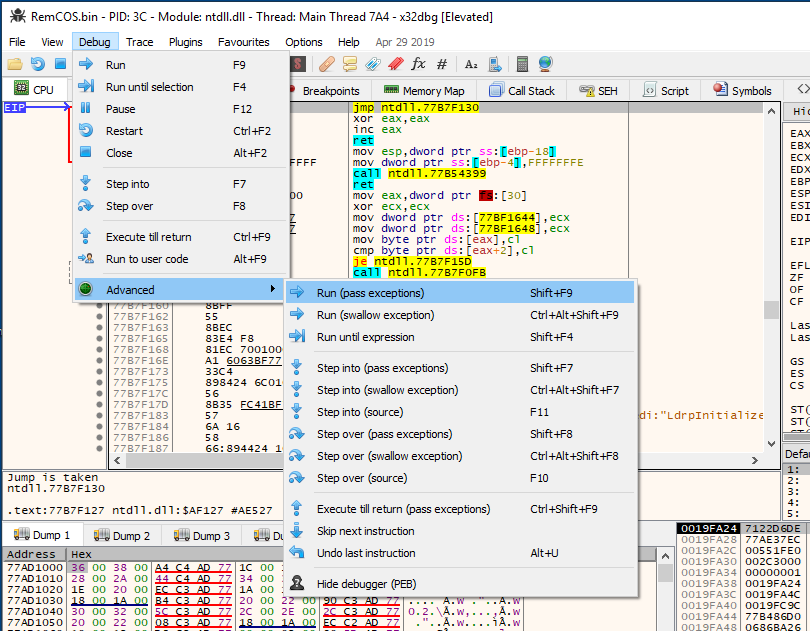Switch to the Dump 2 tab
The image size is (810, 631).
pos(122,535)
